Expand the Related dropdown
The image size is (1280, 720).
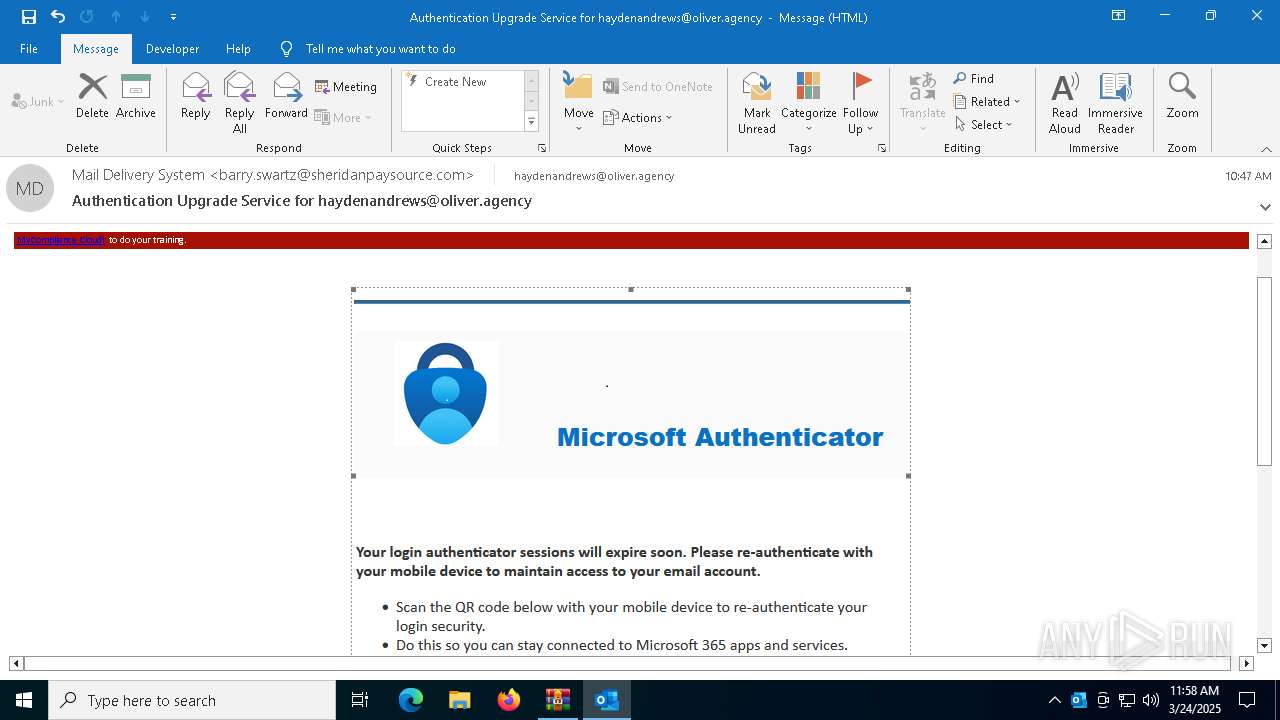coord(987,102)
